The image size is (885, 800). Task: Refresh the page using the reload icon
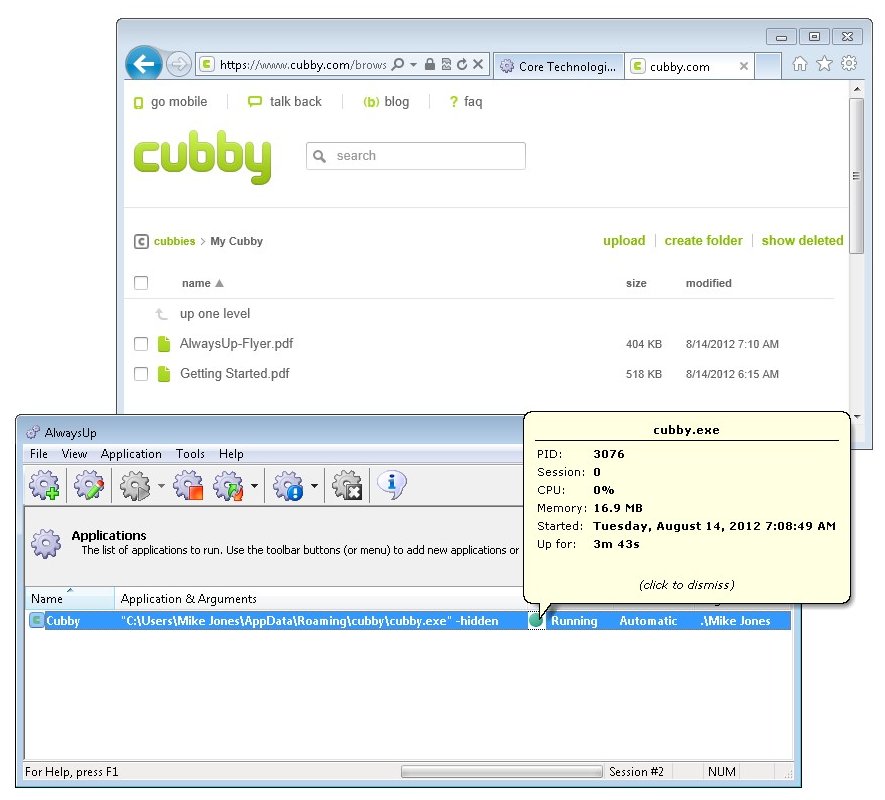[x=462, y=64]
